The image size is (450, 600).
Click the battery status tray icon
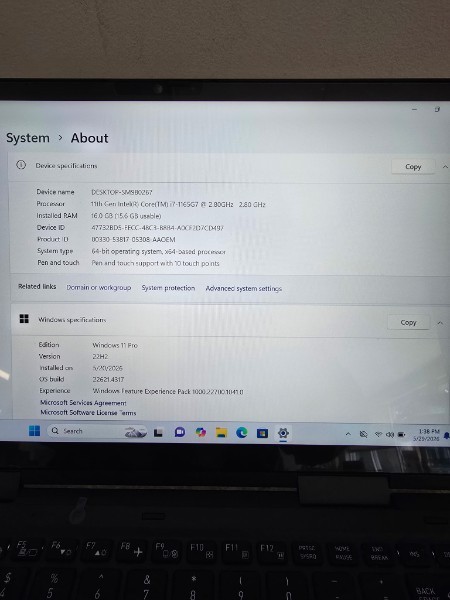[x=401, y=434]
